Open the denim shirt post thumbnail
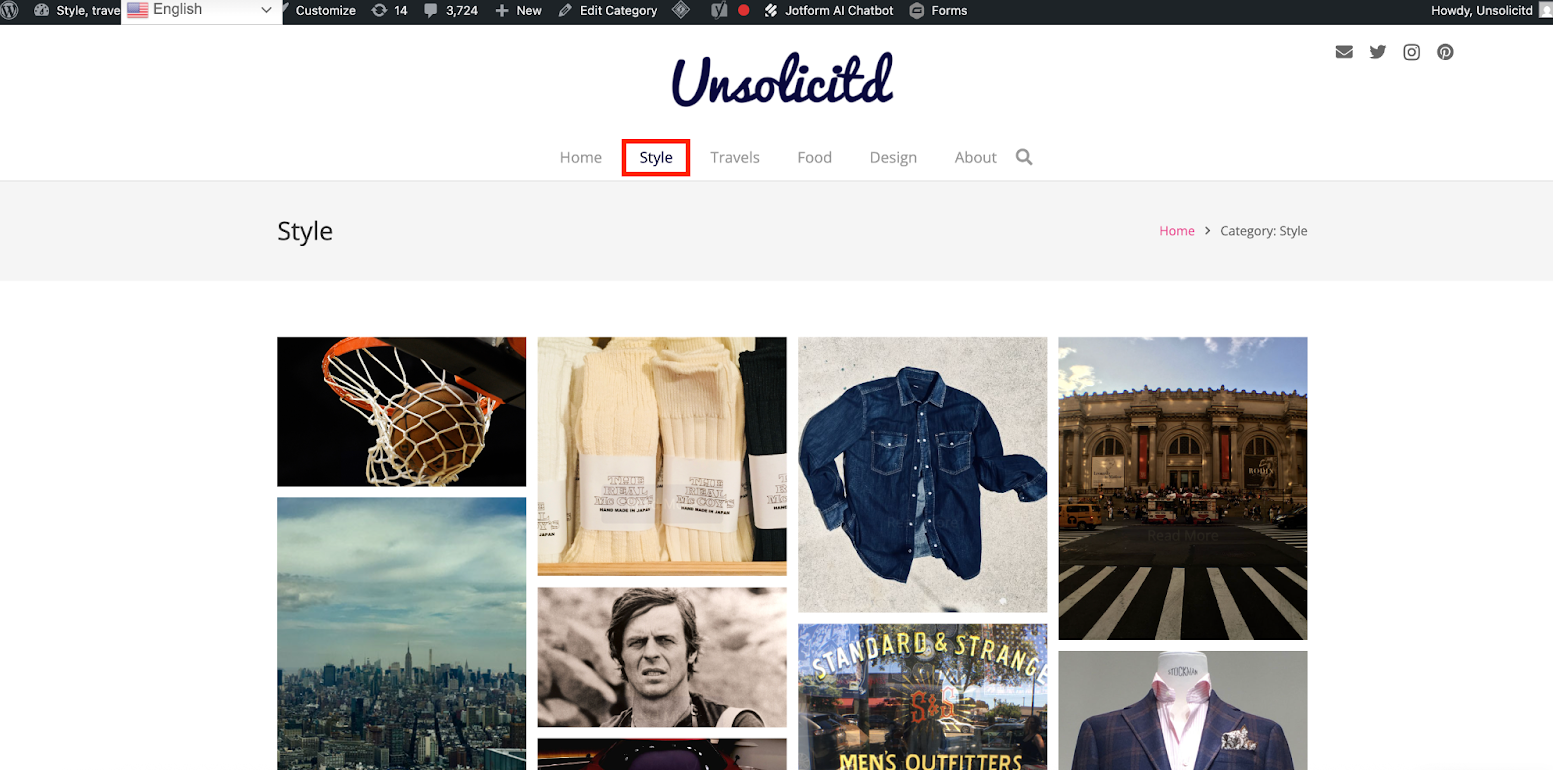Screen dimensions: 1553x770 pos(922,474)
